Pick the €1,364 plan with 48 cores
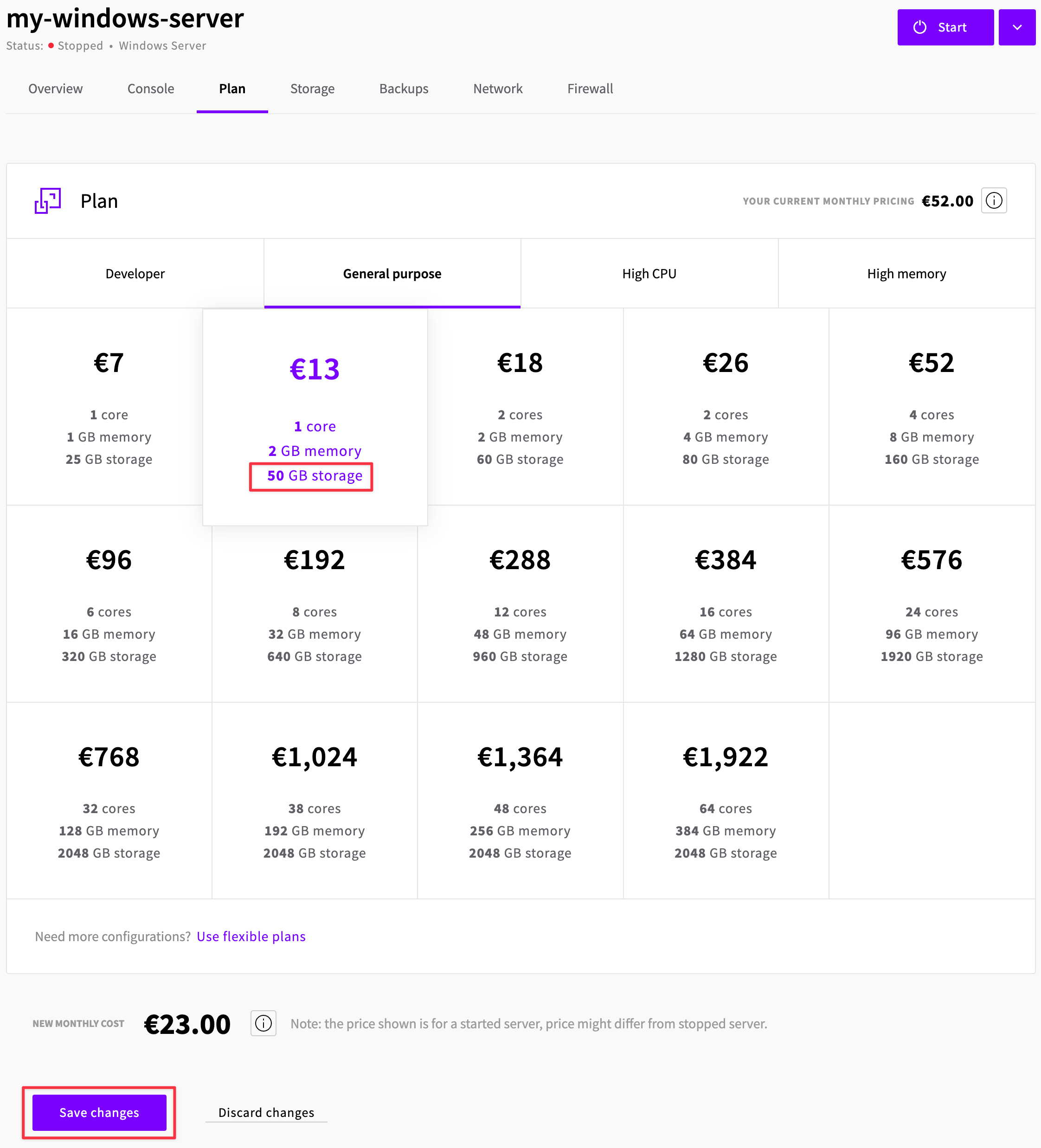 coord(520,801)
